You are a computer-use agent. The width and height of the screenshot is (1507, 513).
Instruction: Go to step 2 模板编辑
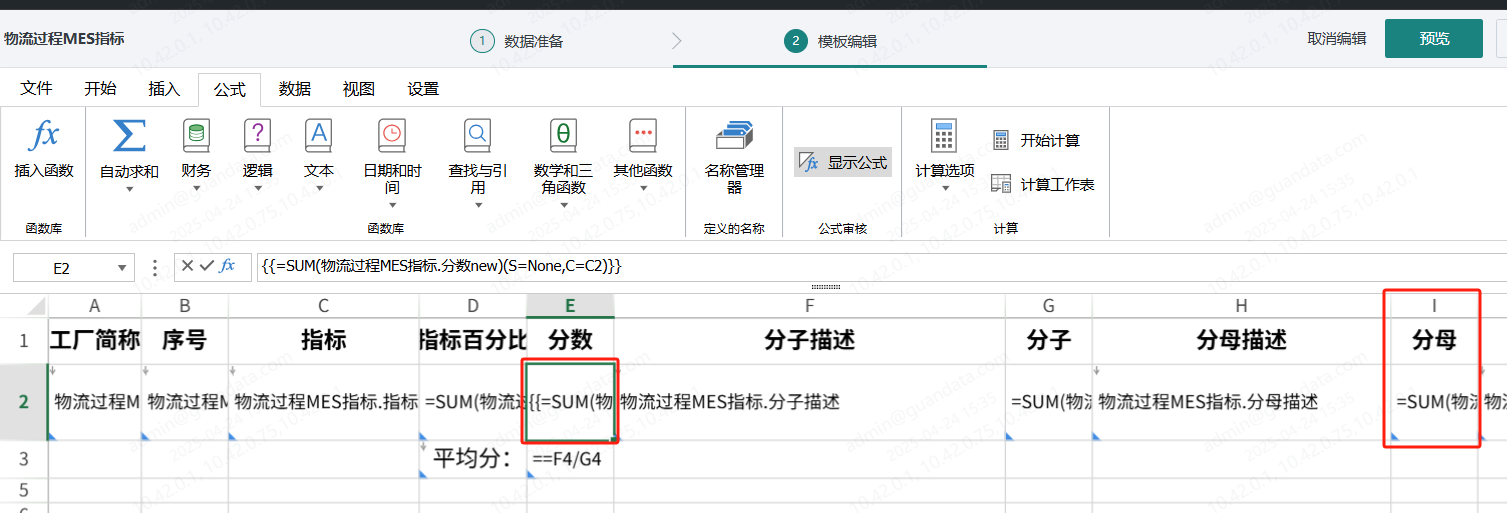[x=830, y=41]
